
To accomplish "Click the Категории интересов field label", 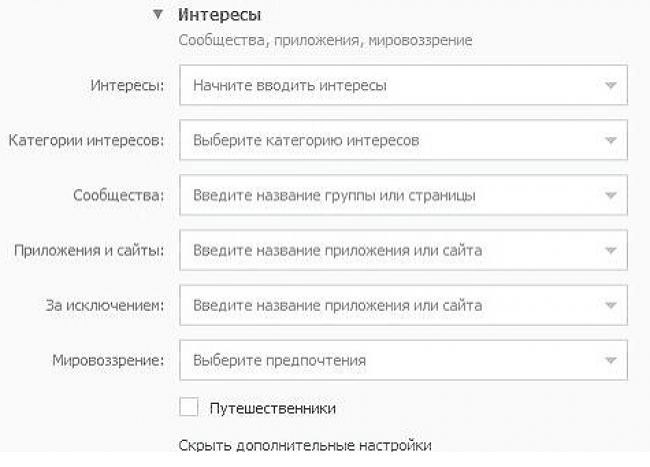I will click(86, 141).
